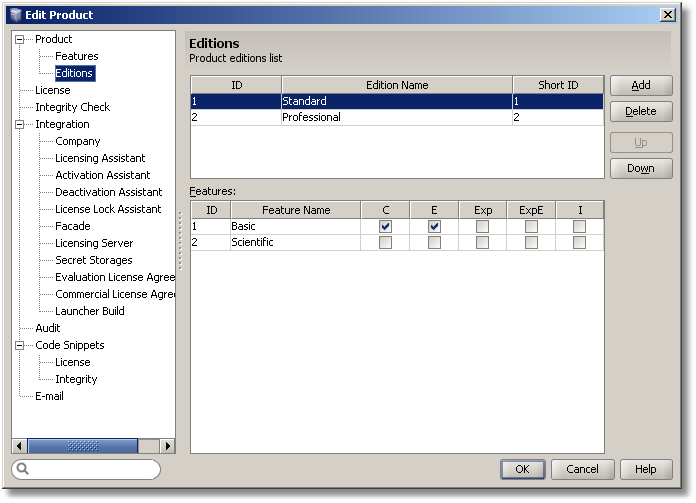Click the Edit Product title bar icon
The height and width of the screenshot is (503, 696).
coord(14,14)
